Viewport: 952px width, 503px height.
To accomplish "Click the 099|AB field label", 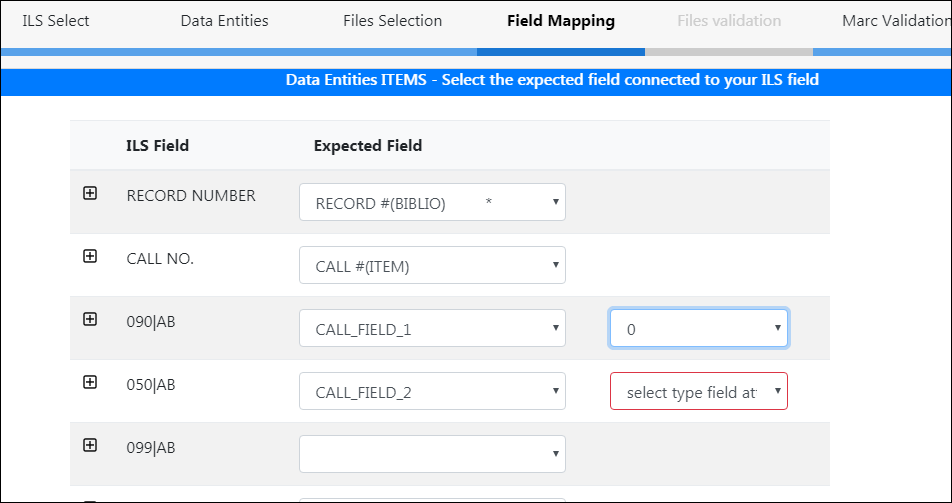I will [151, 448].
